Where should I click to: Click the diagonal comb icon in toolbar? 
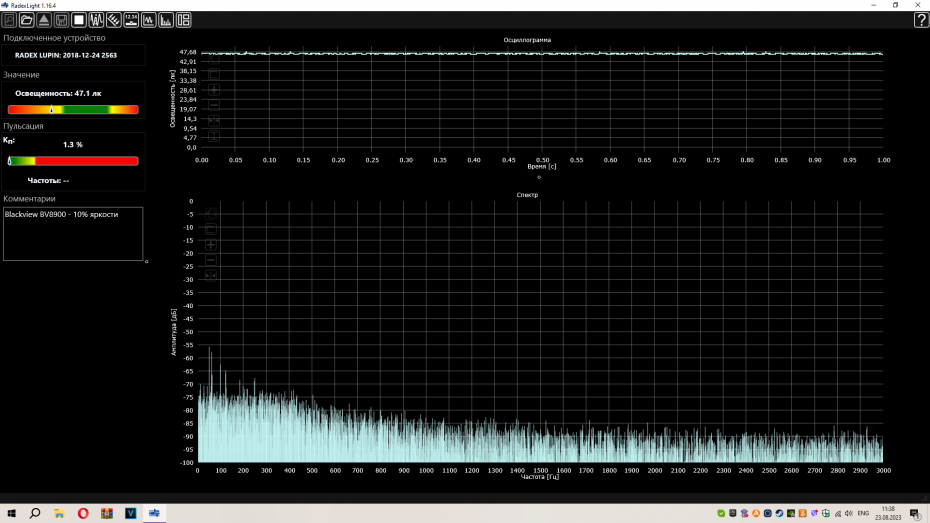pos(114,20)
